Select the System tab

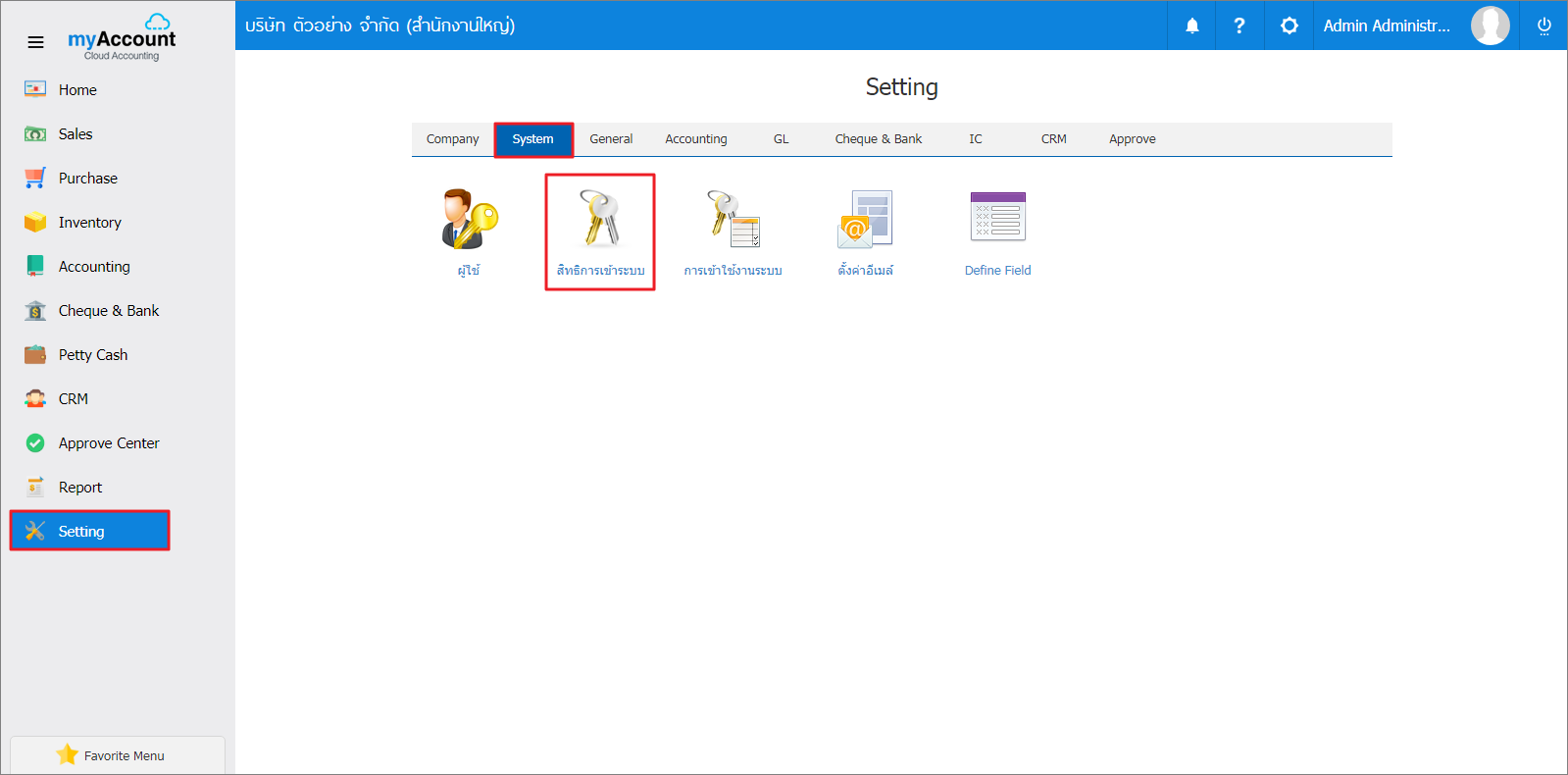pyautogui.click(x=533, y=139)
